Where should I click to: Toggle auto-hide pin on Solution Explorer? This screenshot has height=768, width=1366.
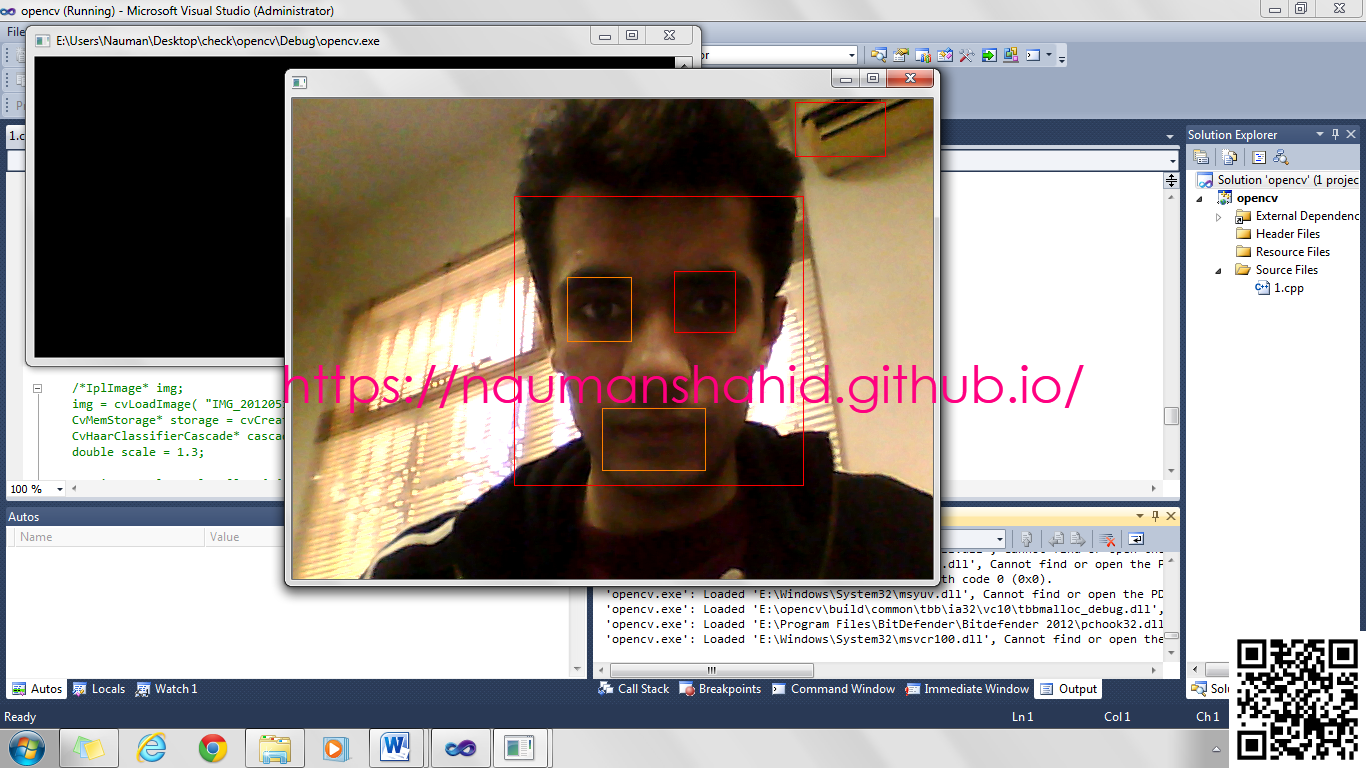(1335, 134)
